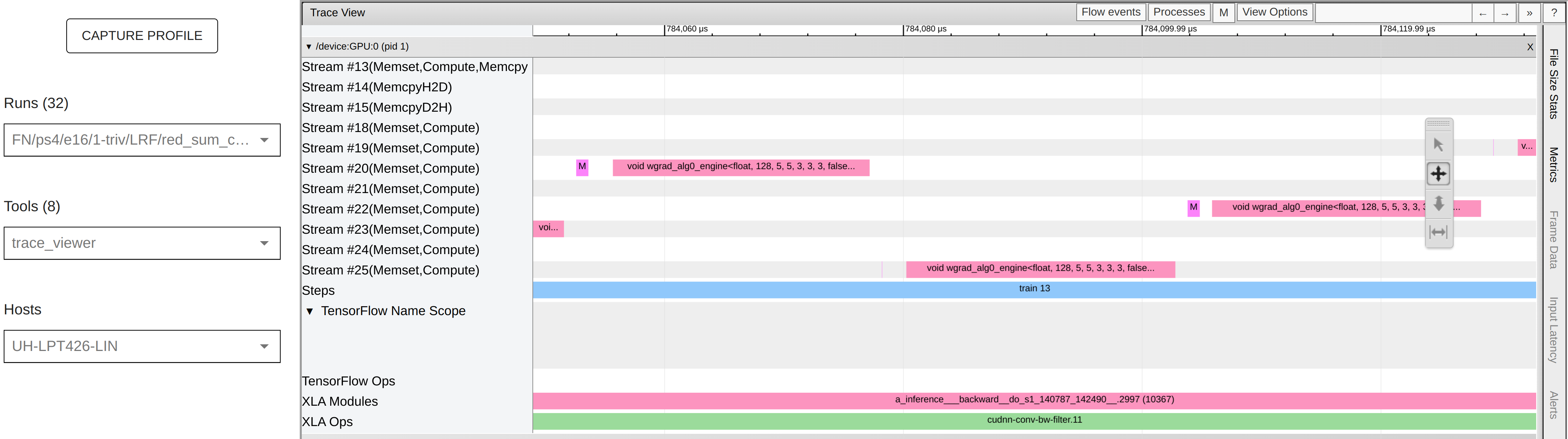This screenshot has width=1568, height=439.
Task: Collapse the TensorFlow Name Scope row
Action: coord(310,311)
